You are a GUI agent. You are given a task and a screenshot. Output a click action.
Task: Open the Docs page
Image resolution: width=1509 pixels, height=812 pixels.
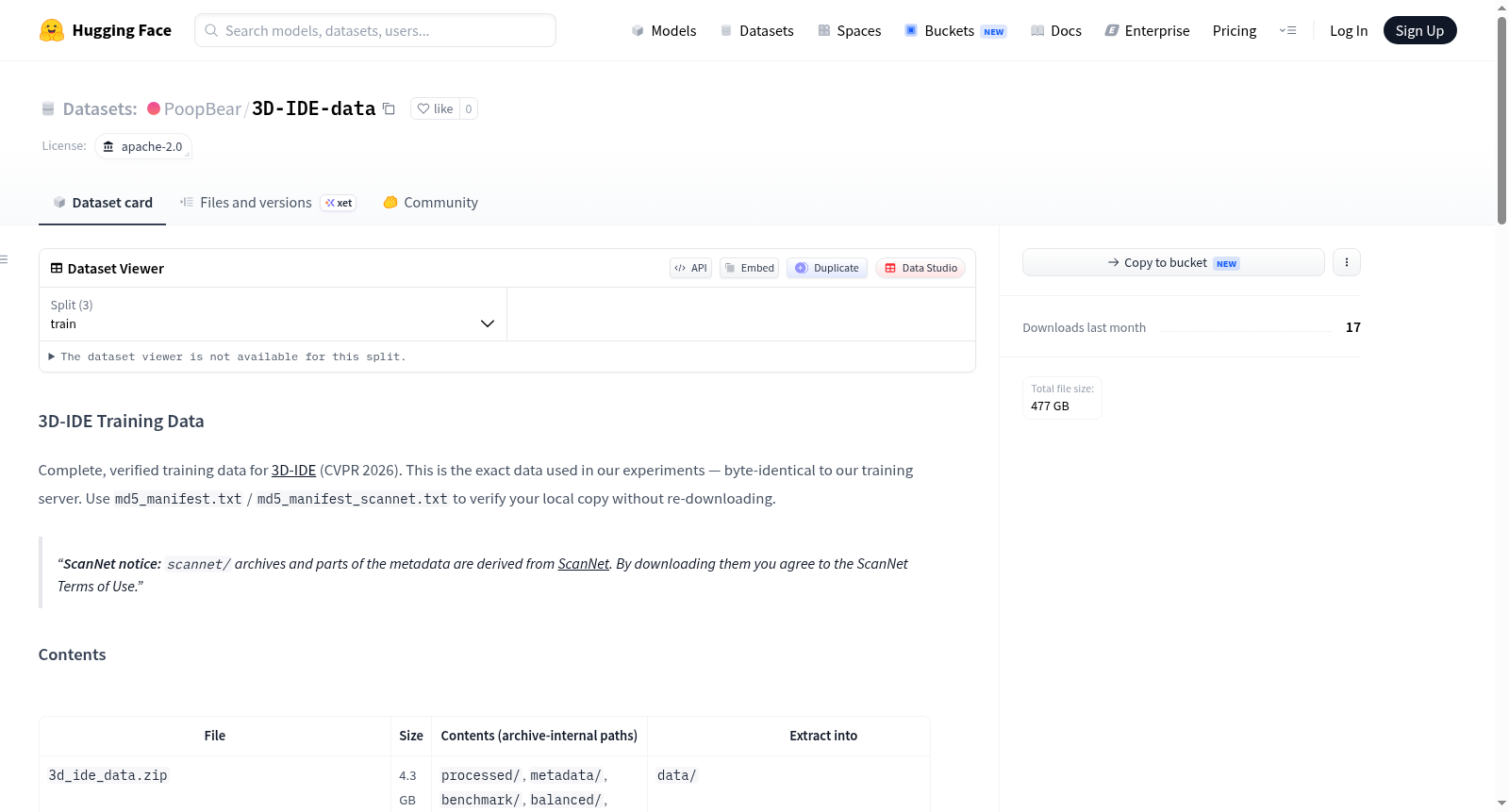[1056, 30]
